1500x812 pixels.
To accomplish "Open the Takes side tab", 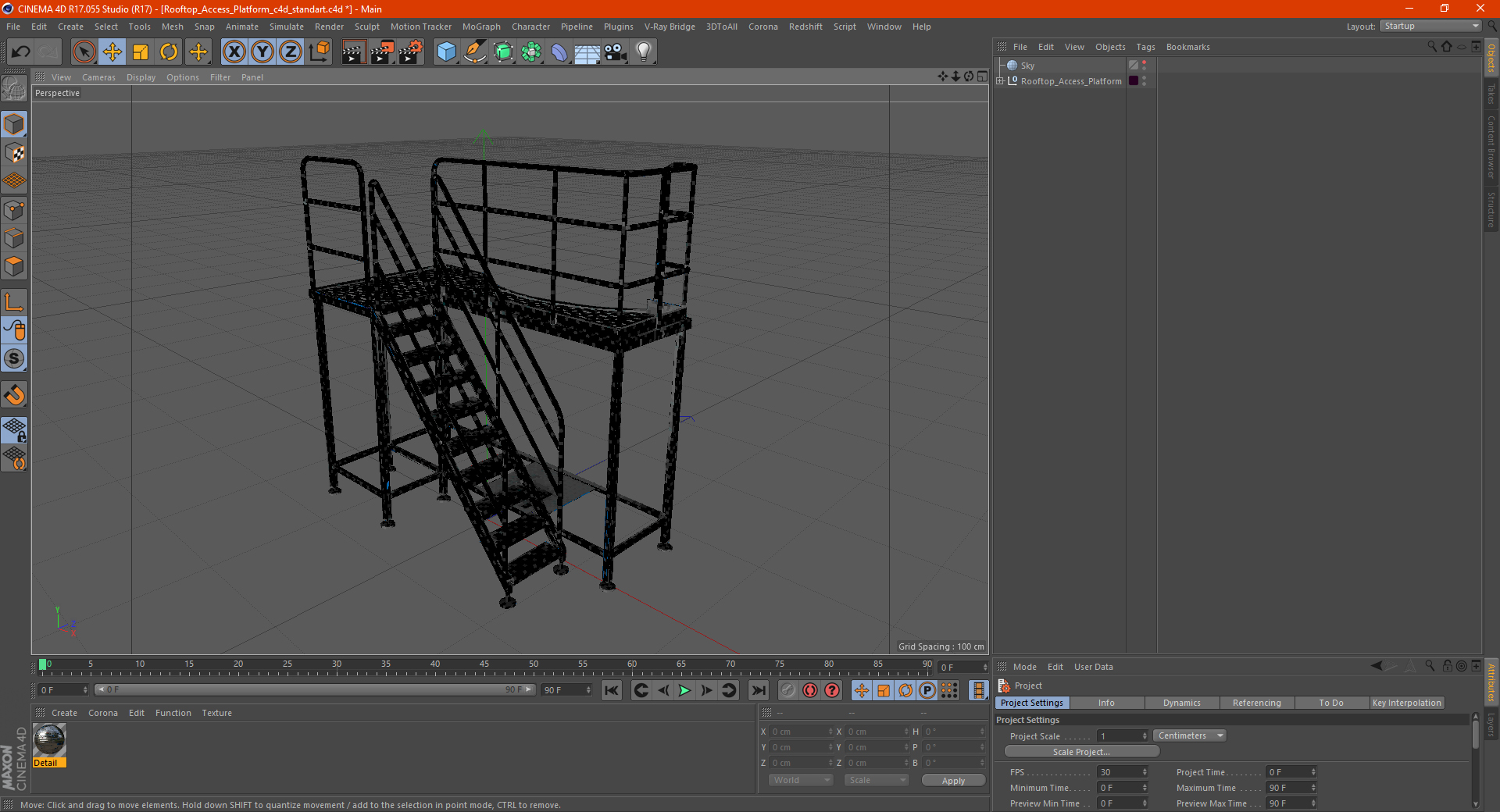I will (1491, 94).
